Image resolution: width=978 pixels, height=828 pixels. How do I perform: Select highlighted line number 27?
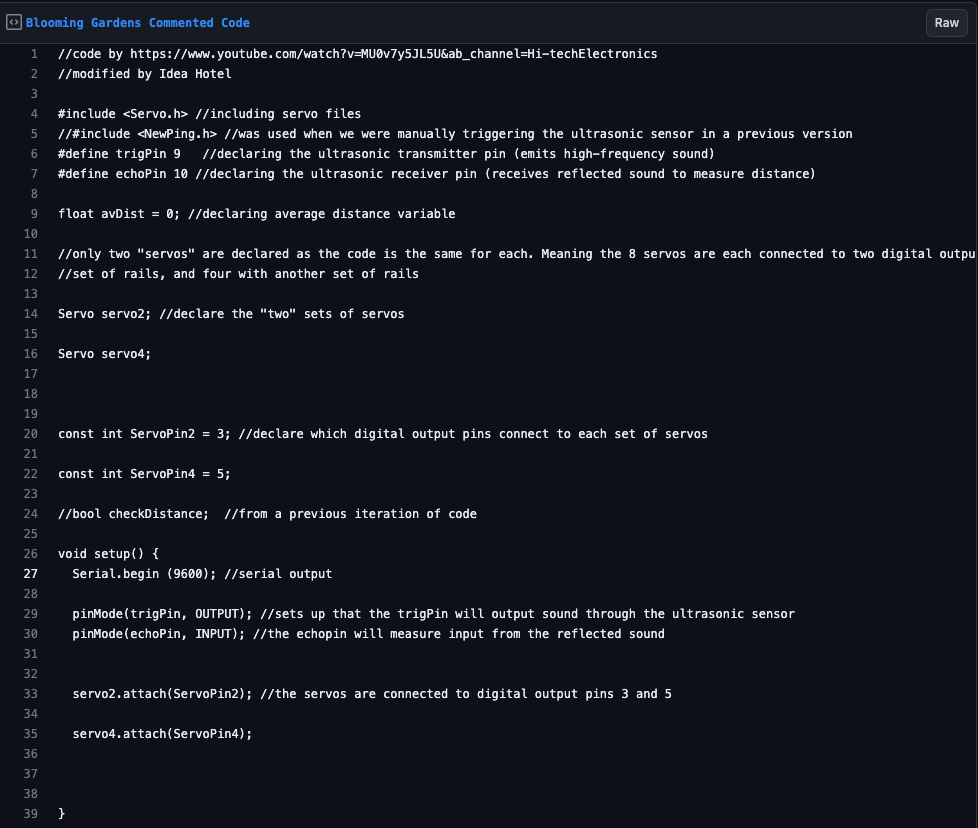coord(31,574)
